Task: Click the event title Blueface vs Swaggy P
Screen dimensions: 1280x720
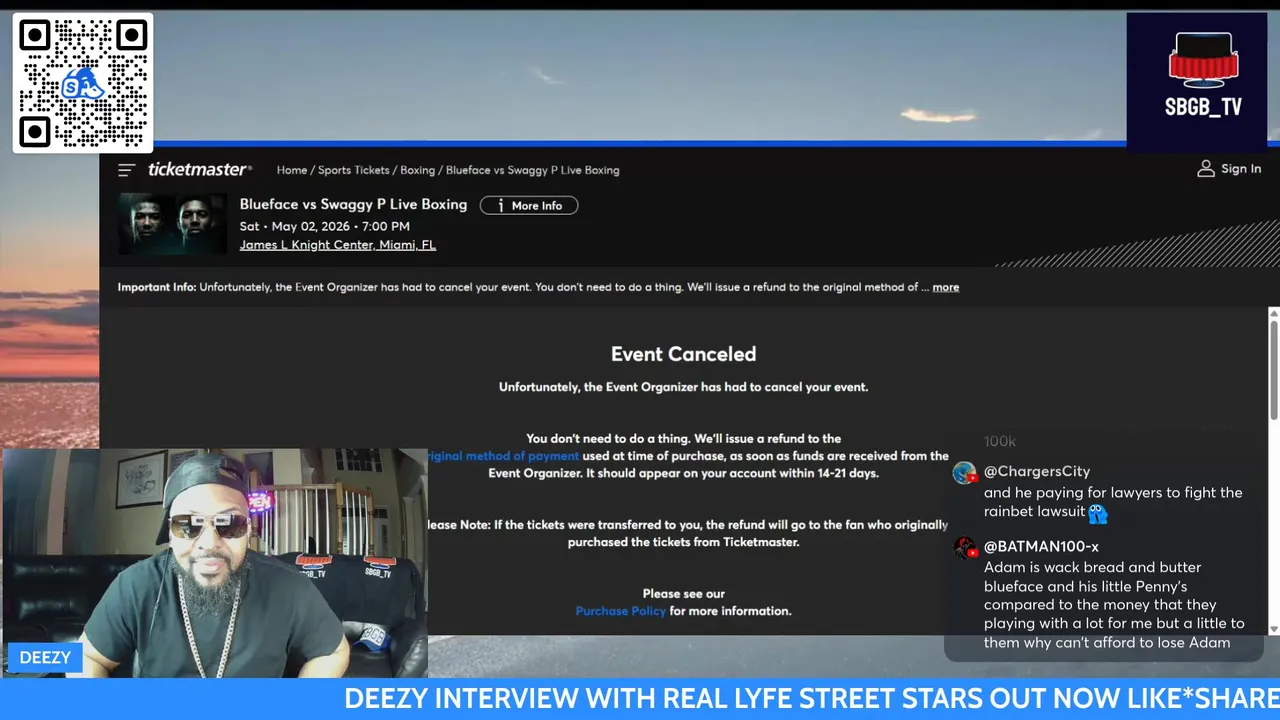Action: pyautogui.click(x=353, y=204)
